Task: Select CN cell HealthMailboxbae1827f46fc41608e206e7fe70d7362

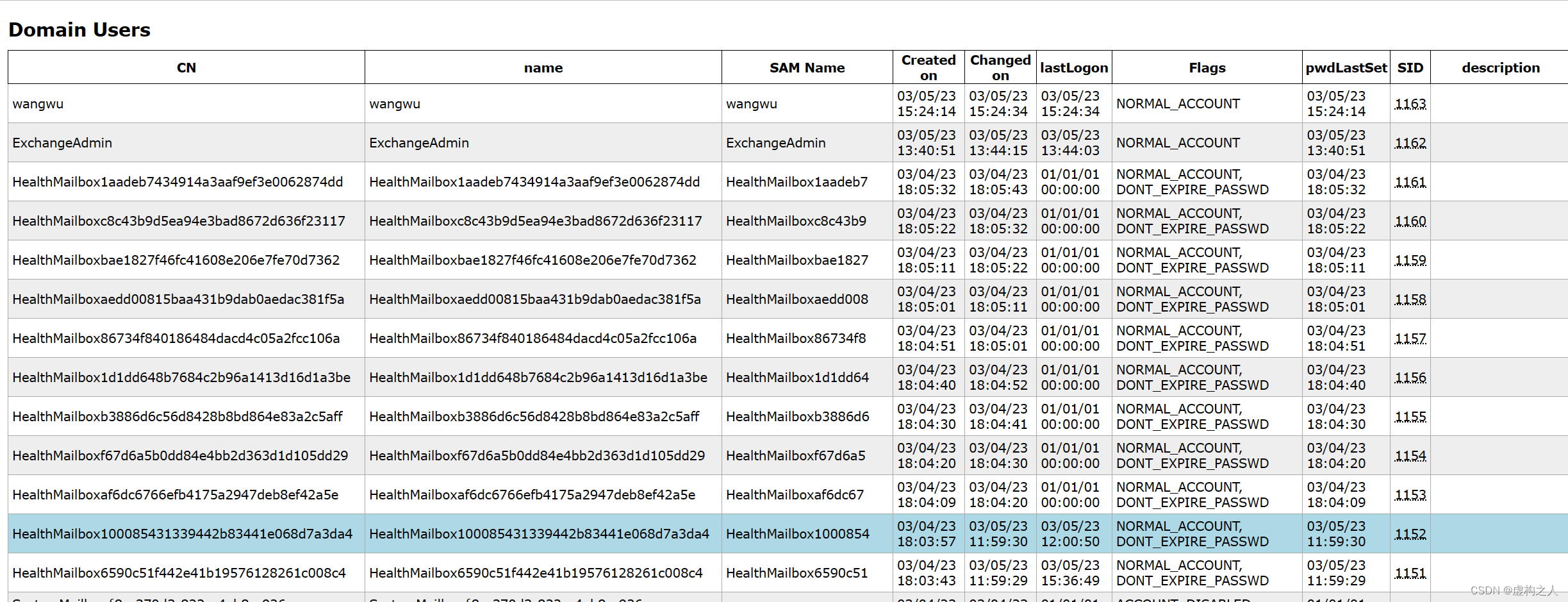Action: point(186,260)
